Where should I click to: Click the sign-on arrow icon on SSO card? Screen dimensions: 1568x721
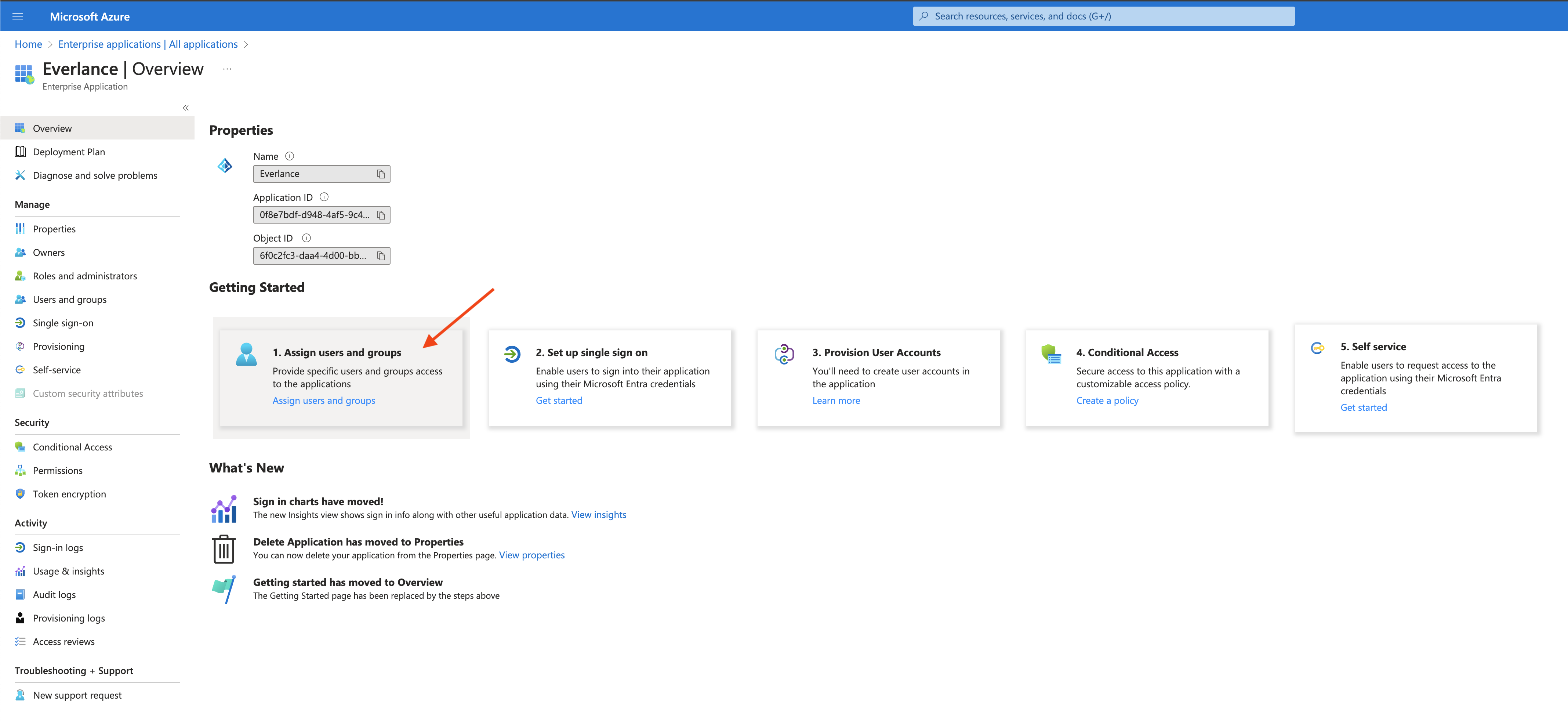(x=512, y=354)
